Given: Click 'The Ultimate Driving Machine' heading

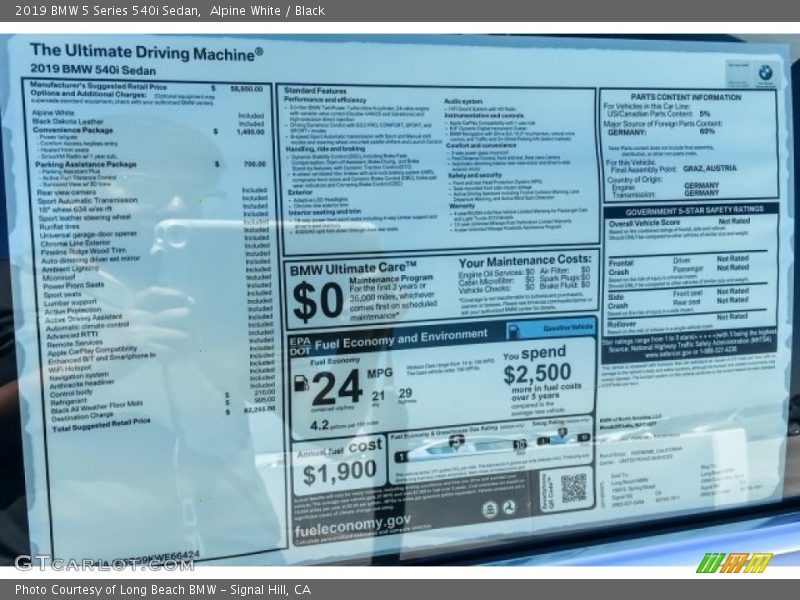Looking at the screenshot, I should 146,52.
